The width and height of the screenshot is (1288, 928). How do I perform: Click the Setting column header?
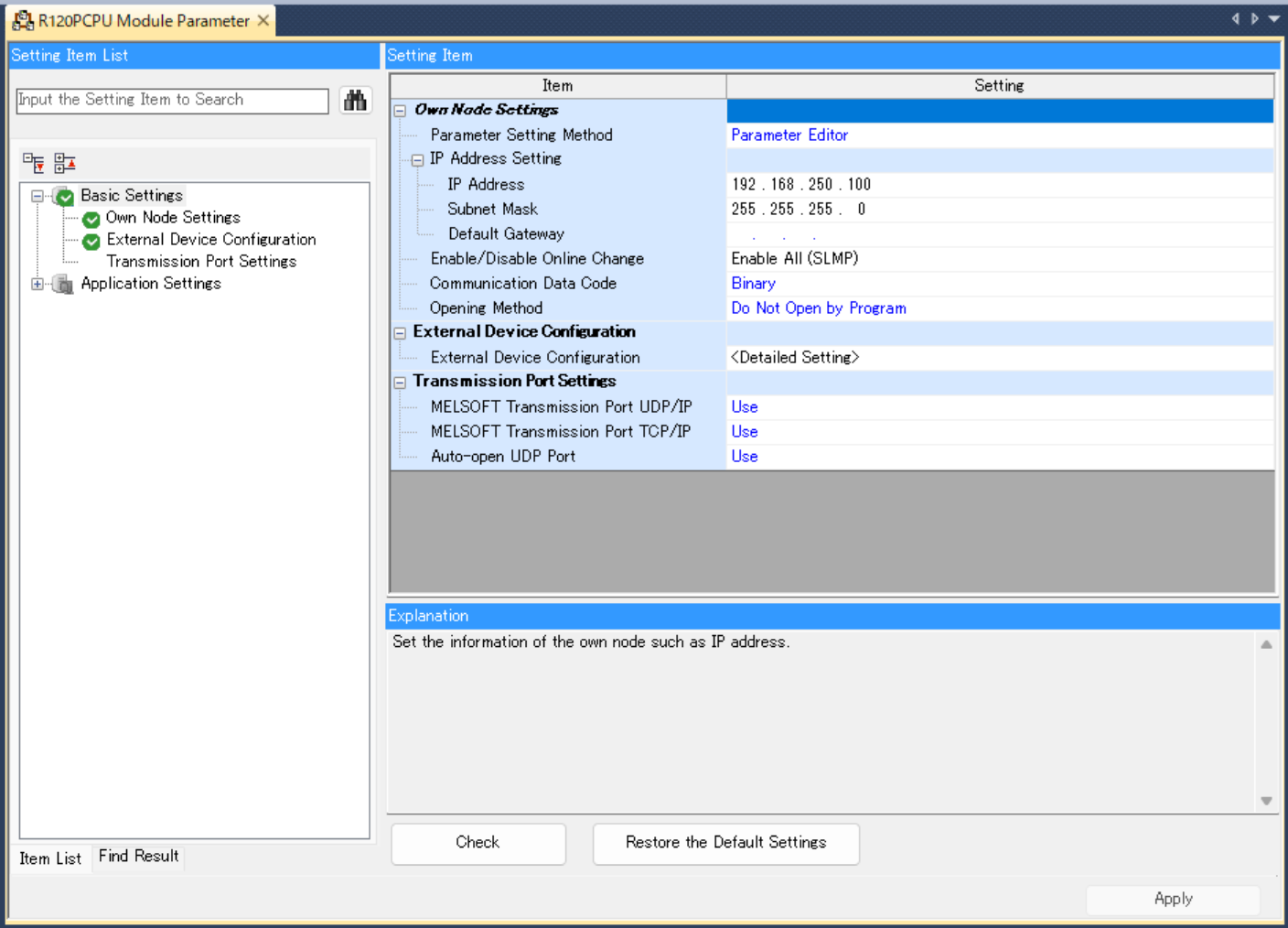tap(1000, 86)
